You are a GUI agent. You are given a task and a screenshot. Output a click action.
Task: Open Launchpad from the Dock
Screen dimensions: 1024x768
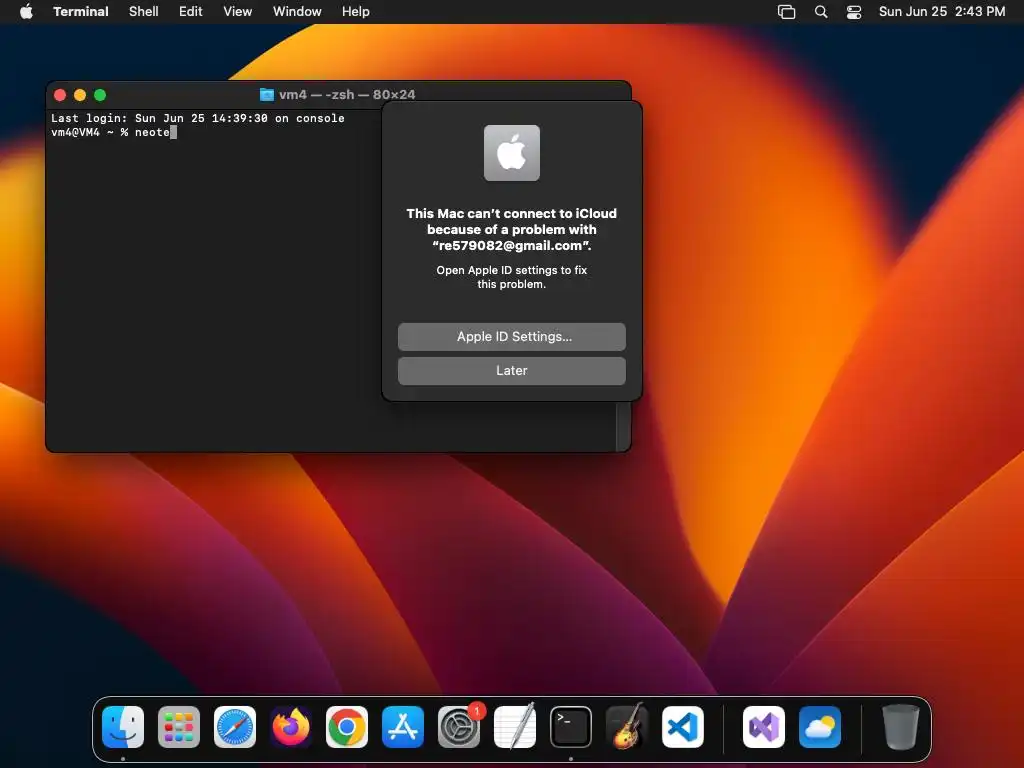[x=179, y=727]
